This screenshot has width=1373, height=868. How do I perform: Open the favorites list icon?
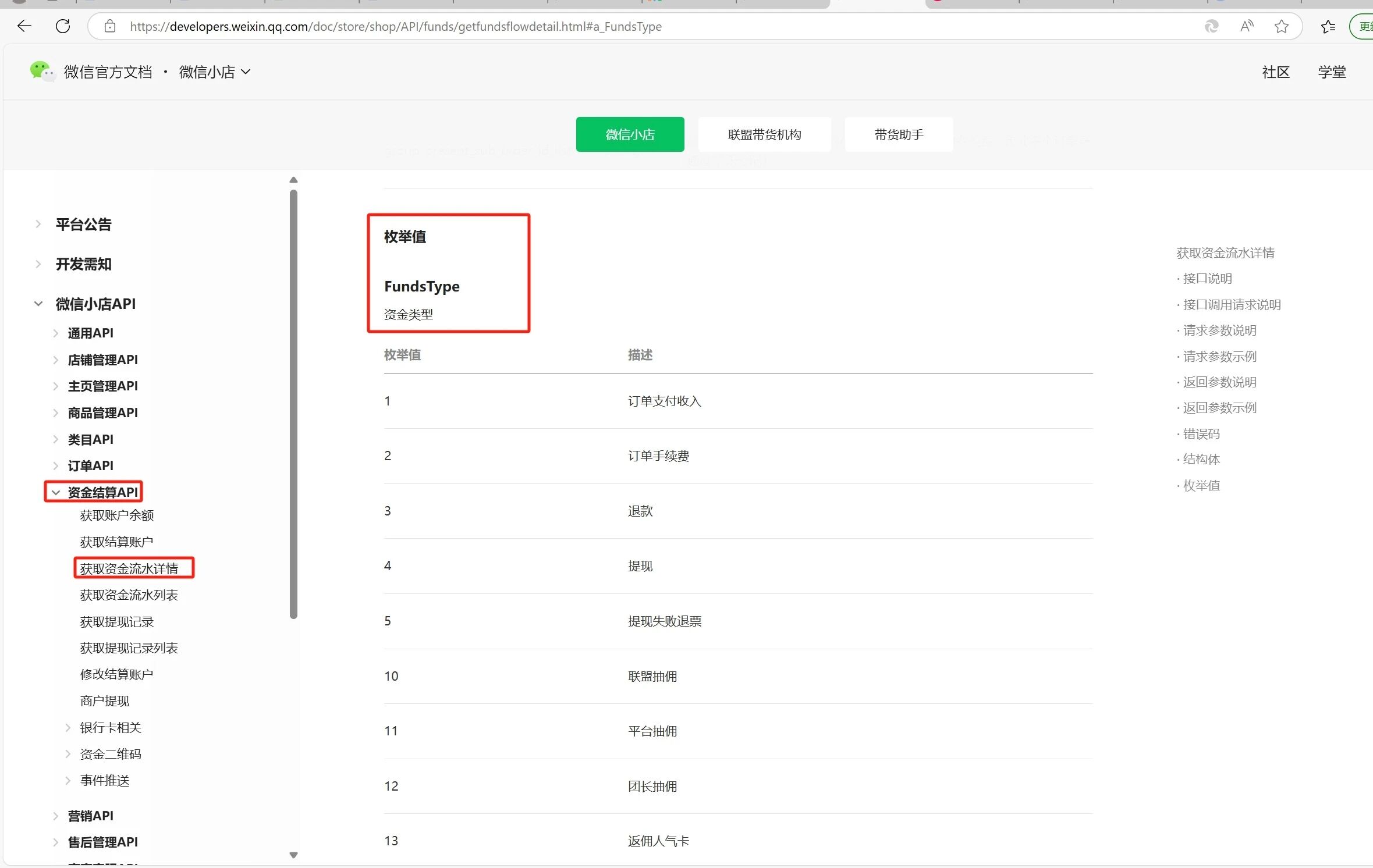(x=1328, y=26)
